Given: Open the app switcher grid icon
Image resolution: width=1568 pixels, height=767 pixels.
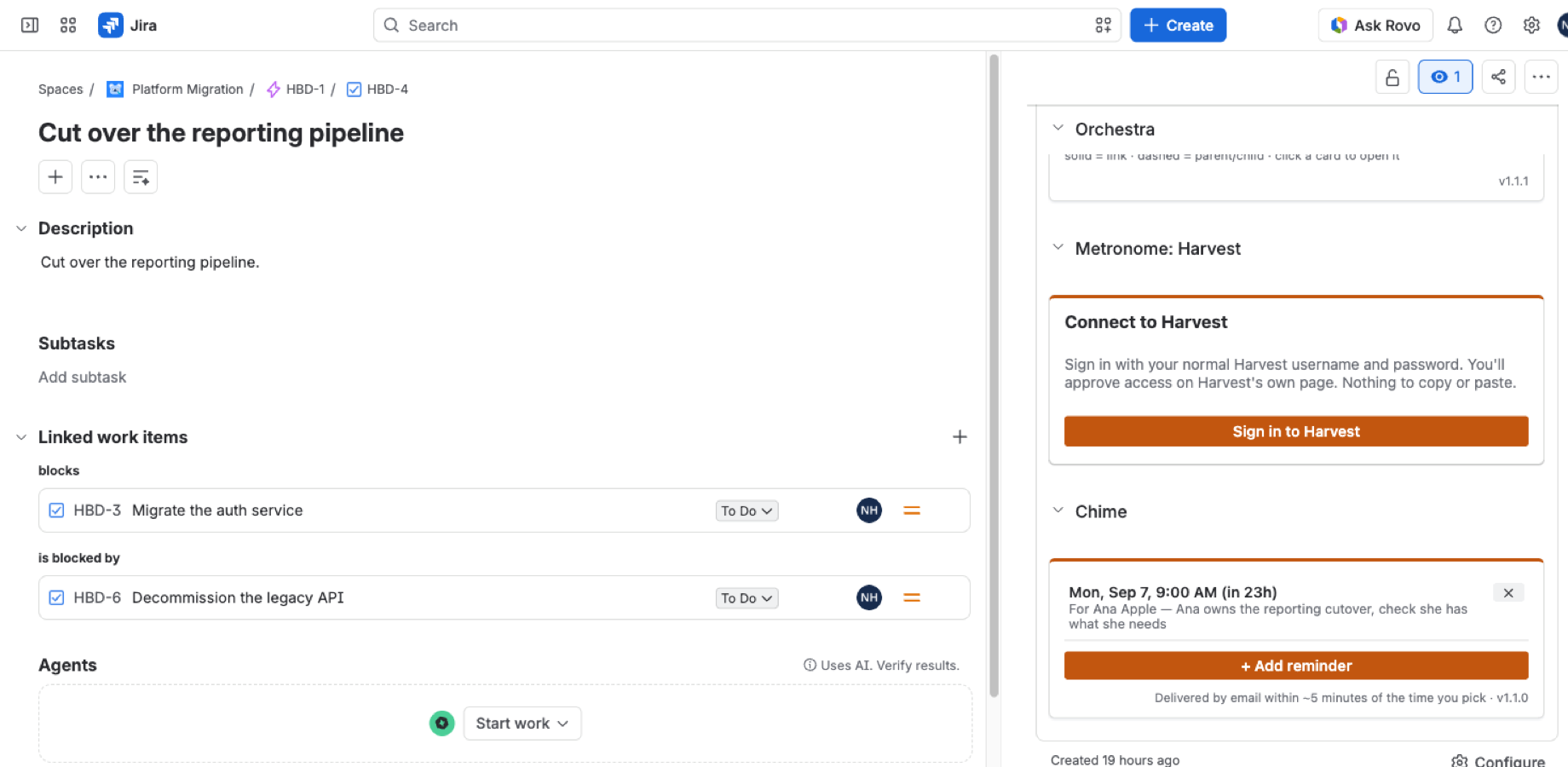Looking at the screenshot, I should coord(68,26).
